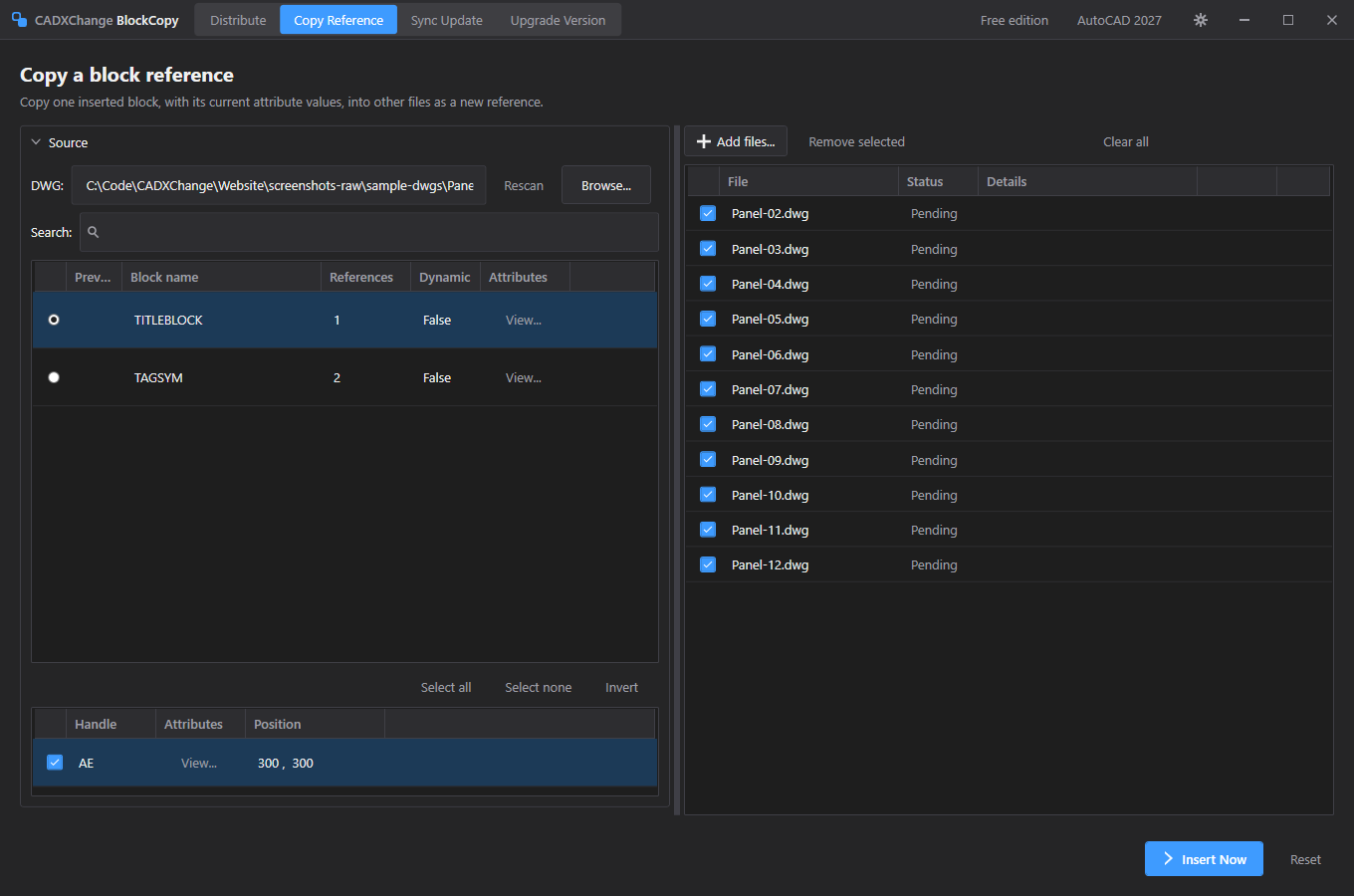This screenshot has height=896, width=1354.
Task: Uncheck the Panel-11.dwg checkbox
Action: point(708,530)
